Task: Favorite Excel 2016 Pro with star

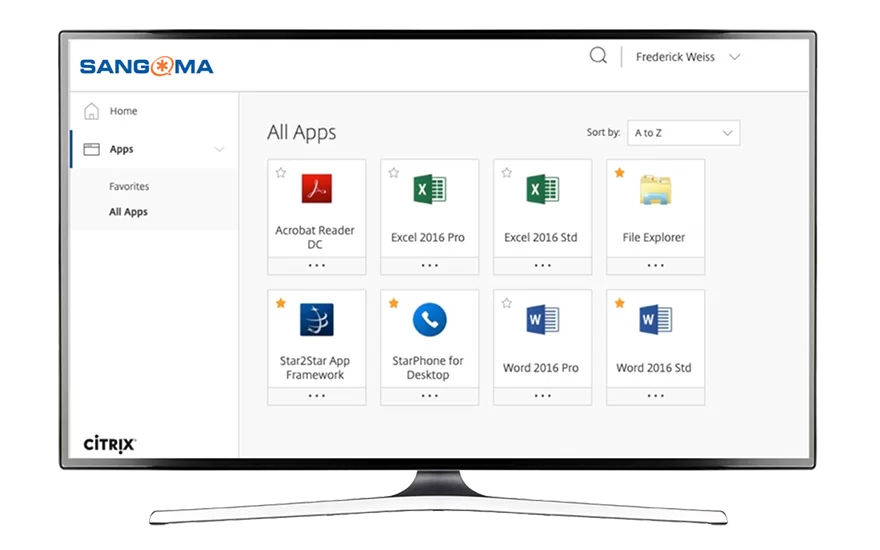Action: pos(394,173)
